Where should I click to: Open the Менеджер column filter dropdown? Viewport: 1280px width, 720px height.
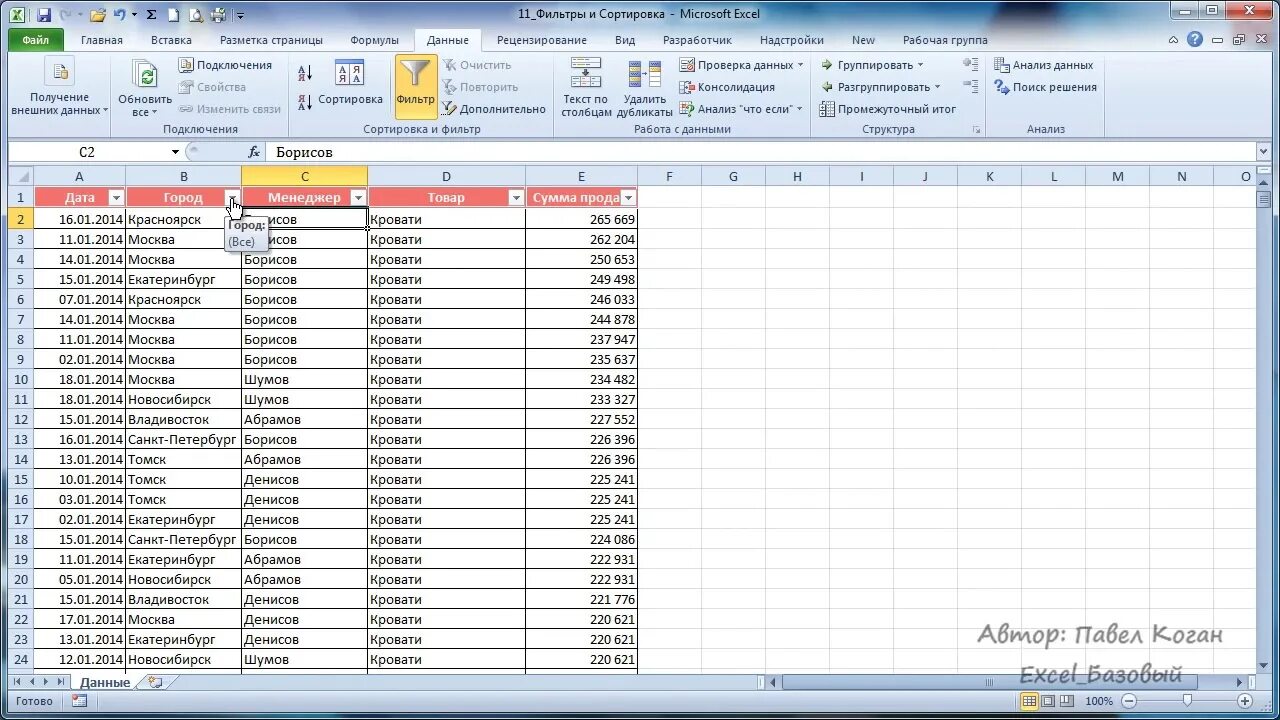(x=358, y=198)
